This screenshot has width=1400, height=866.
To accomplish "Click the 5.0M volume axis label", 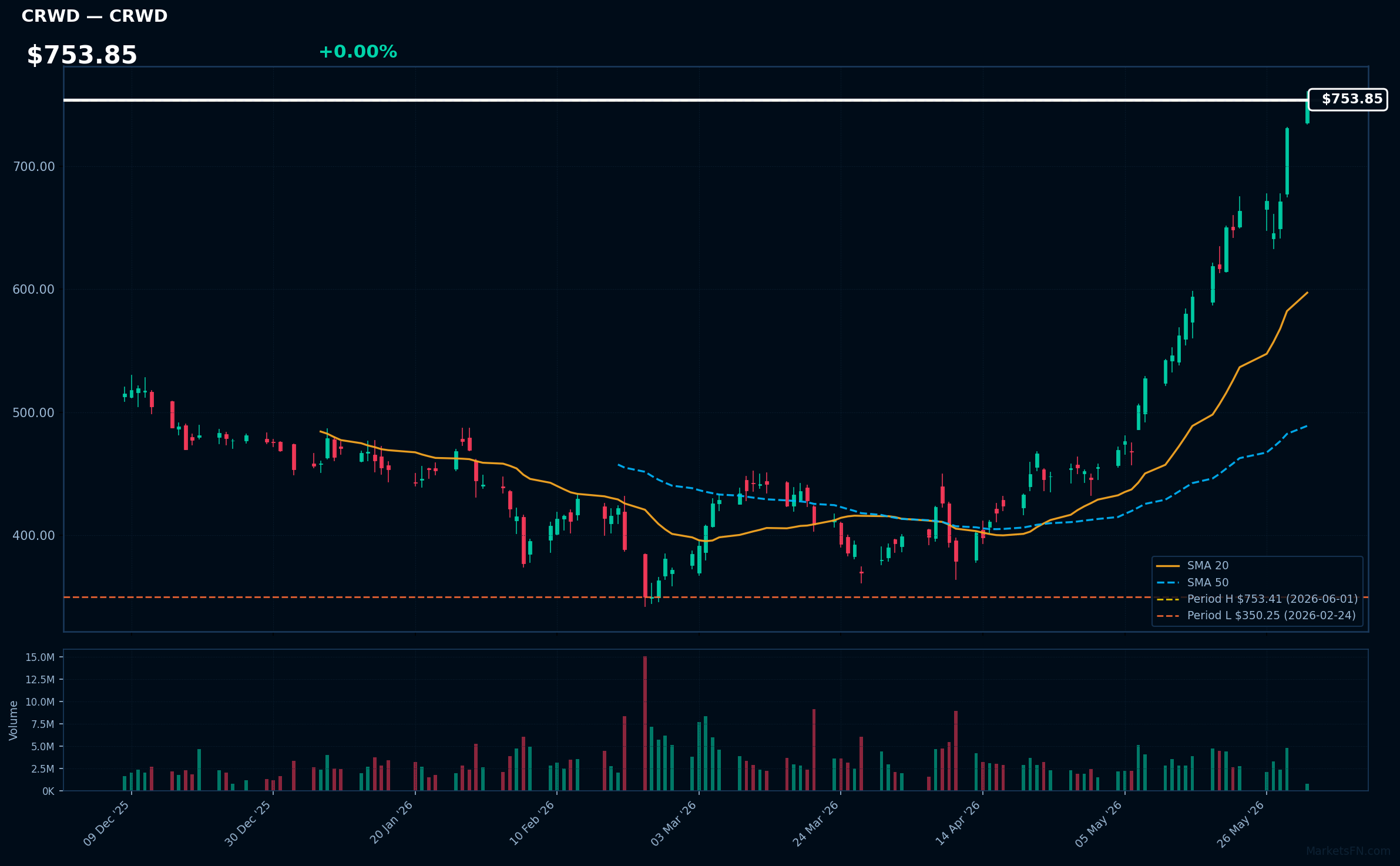I will (x=43, y=747).
